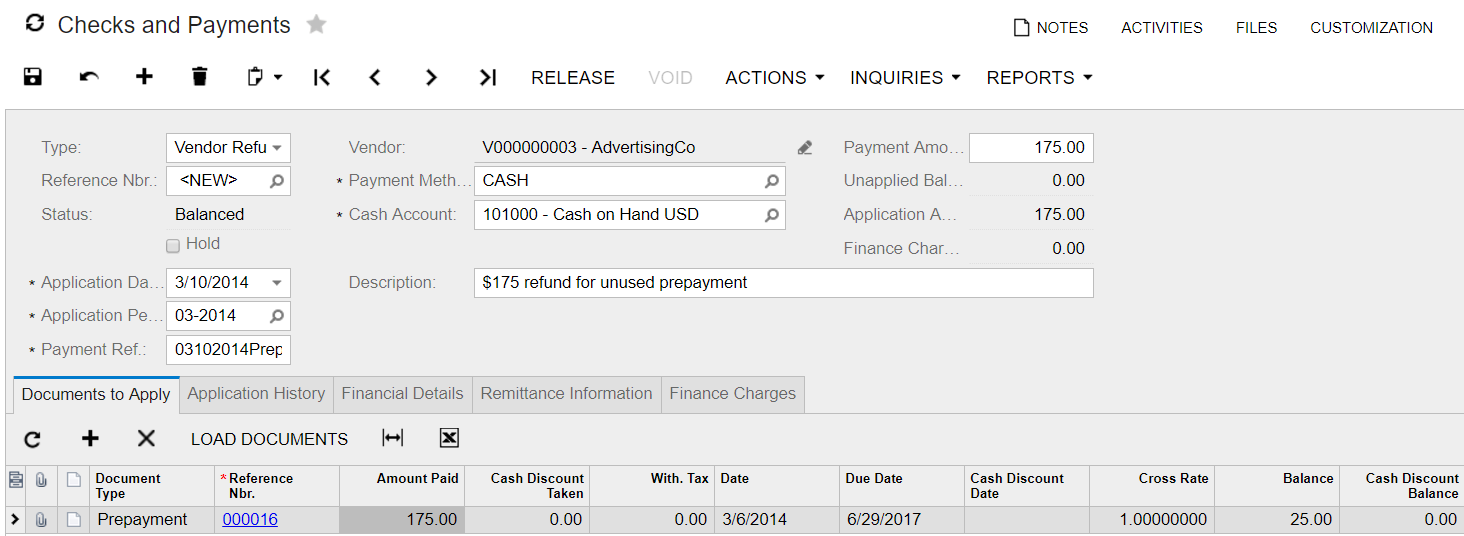Open the Cash Account lookup

point(772,215)
